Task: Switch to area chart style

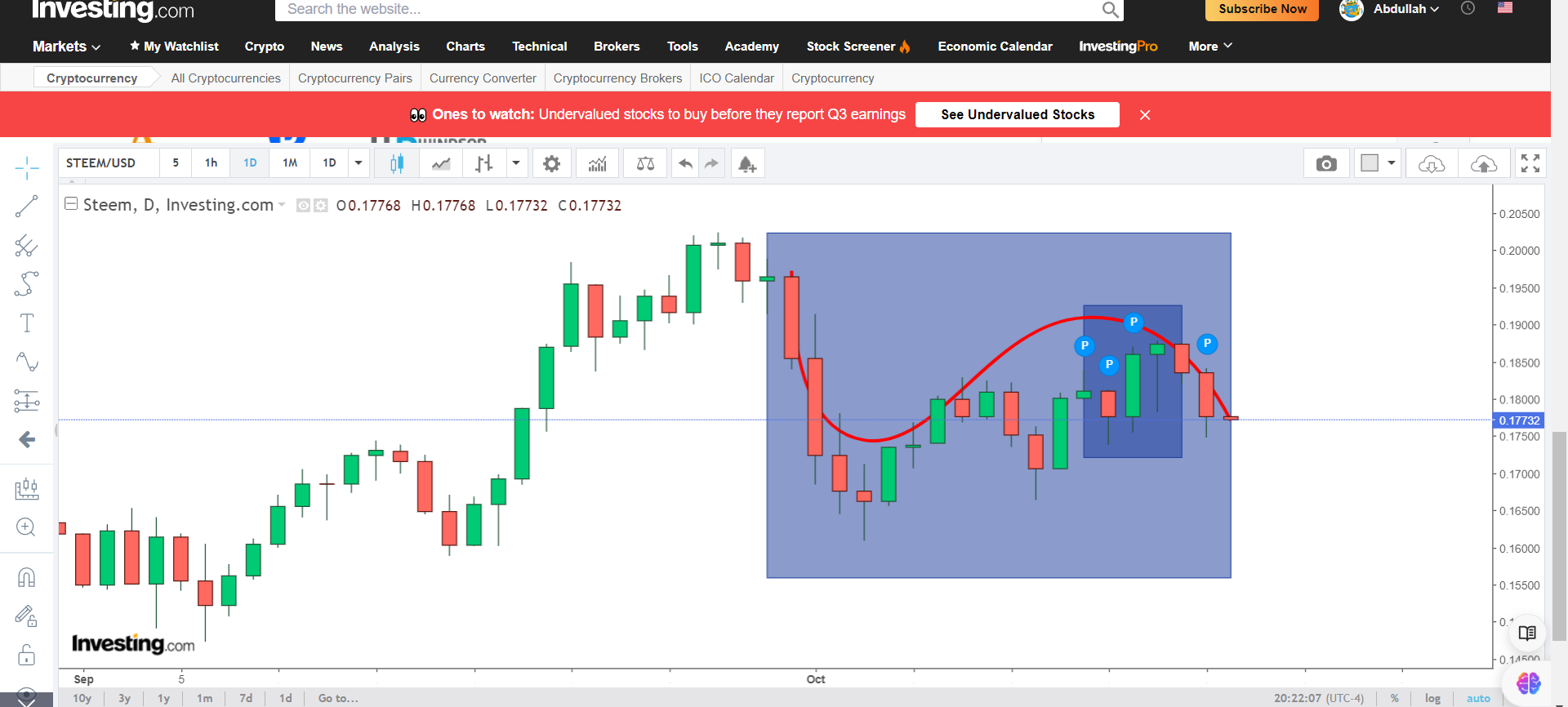Action: (441, 163)
